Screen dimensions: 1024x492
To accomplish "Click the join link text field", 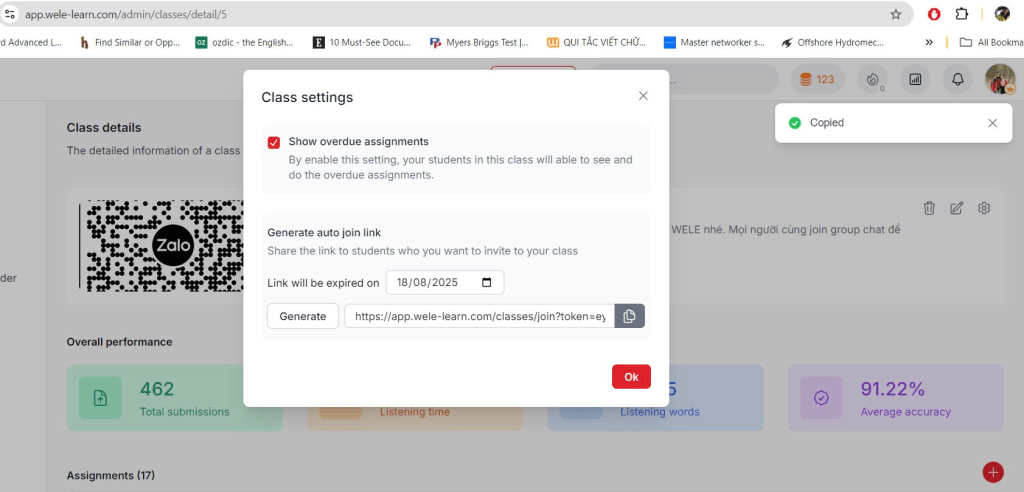I will 479,316.
